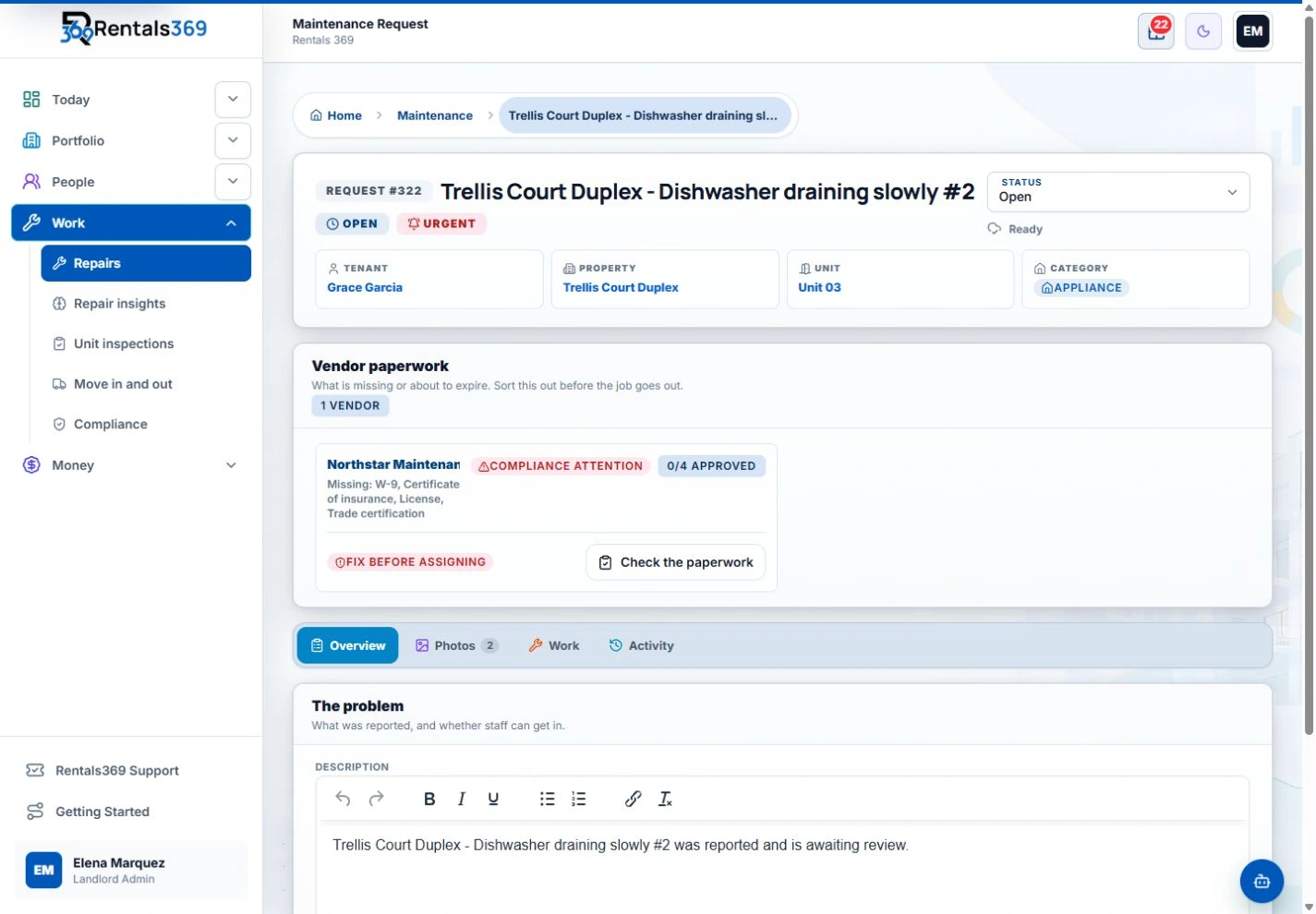
Task: Open Unit 03 link
Action: tap(819, 287)
